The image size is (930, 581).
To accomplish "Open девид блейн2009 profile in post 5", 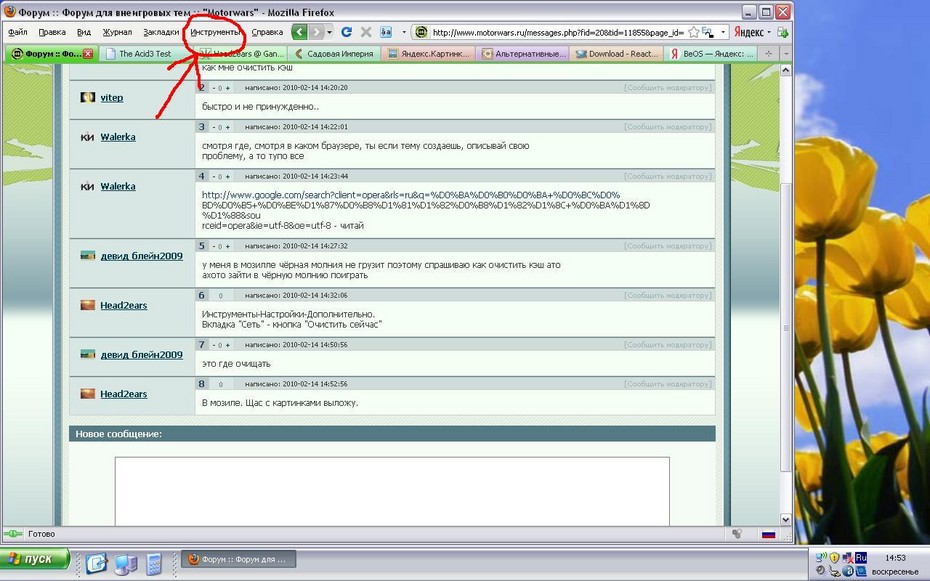I will coord(141,256).
